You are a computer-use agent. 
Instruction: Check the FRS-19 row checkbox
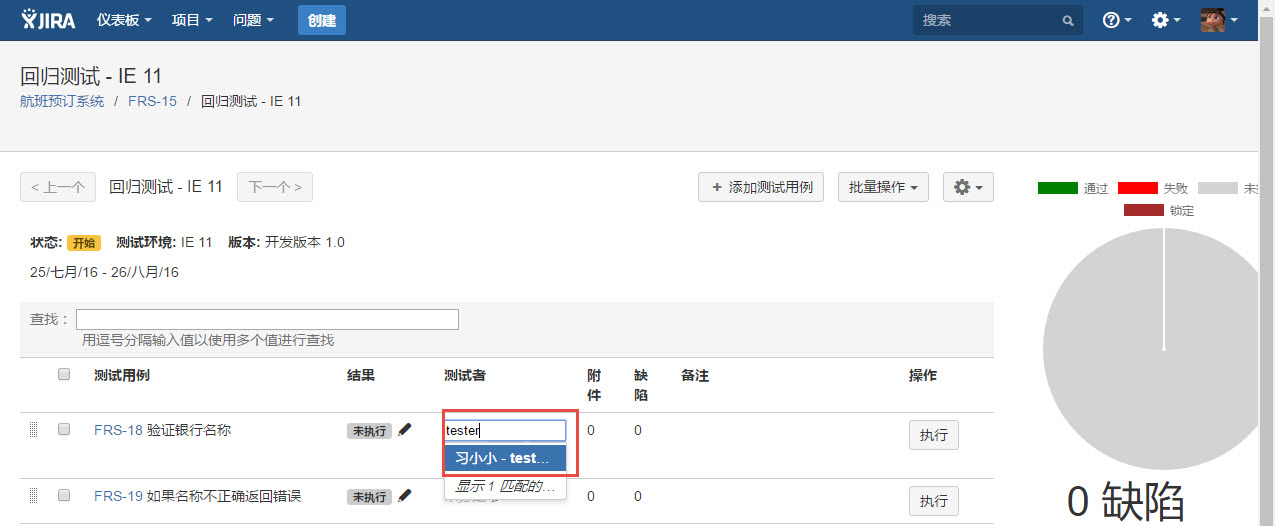click(64, 495)
